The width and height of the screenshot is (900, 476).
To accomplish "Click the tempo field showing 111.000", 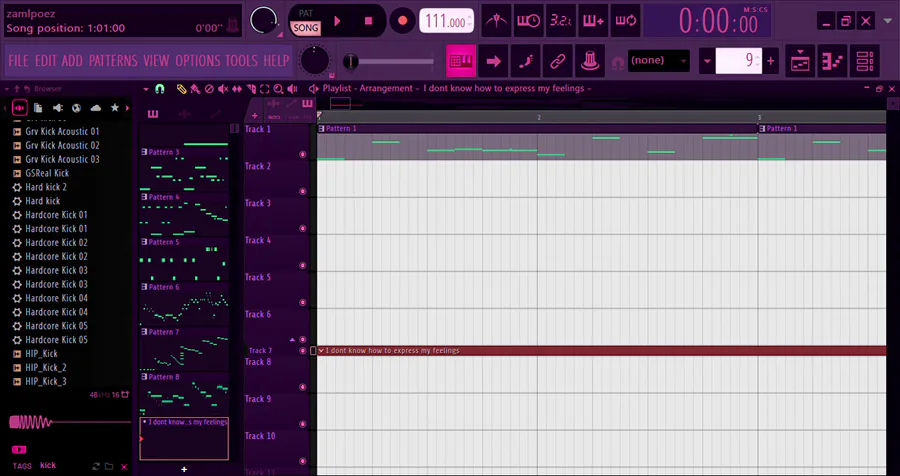I will [x=446, y=22].
